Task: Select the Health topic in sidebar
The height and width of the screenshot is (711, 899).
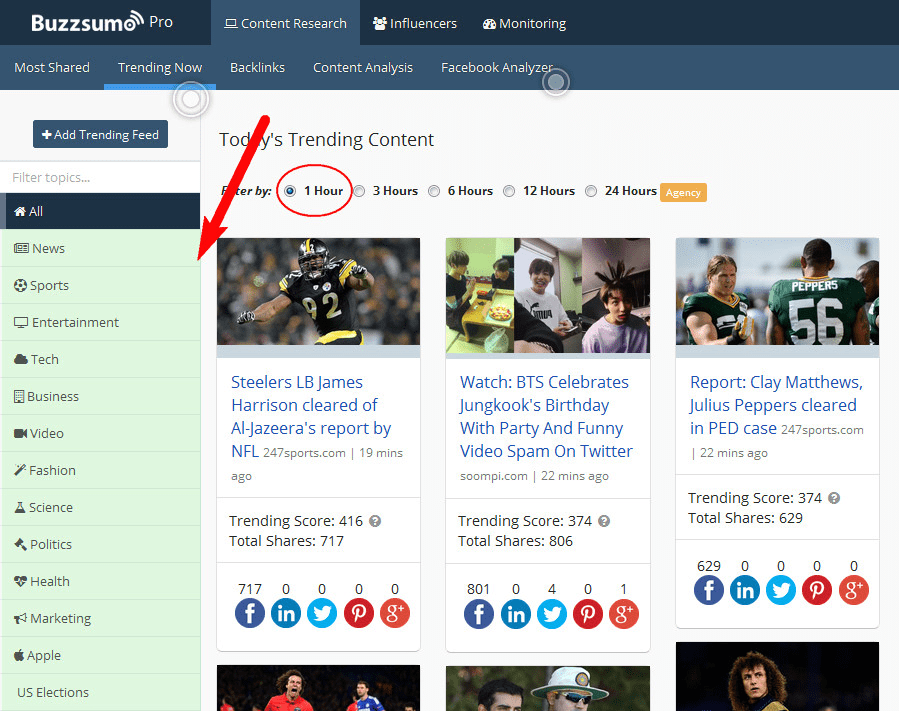Action: [x=100, y=581]
